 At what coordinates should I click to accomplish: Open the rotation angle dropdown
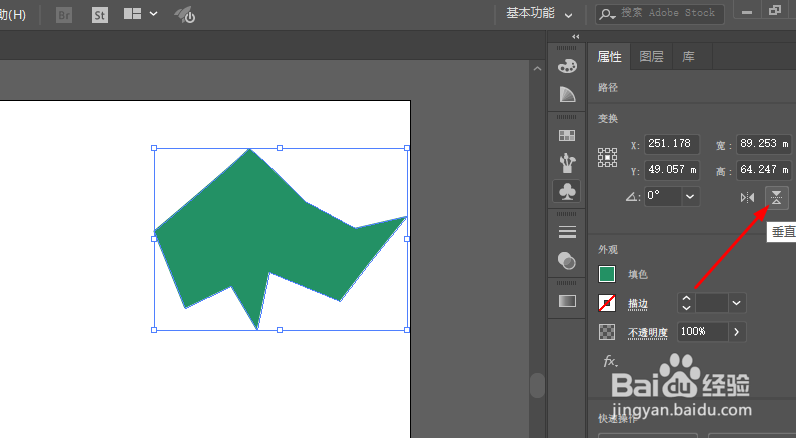pos(690,196)
